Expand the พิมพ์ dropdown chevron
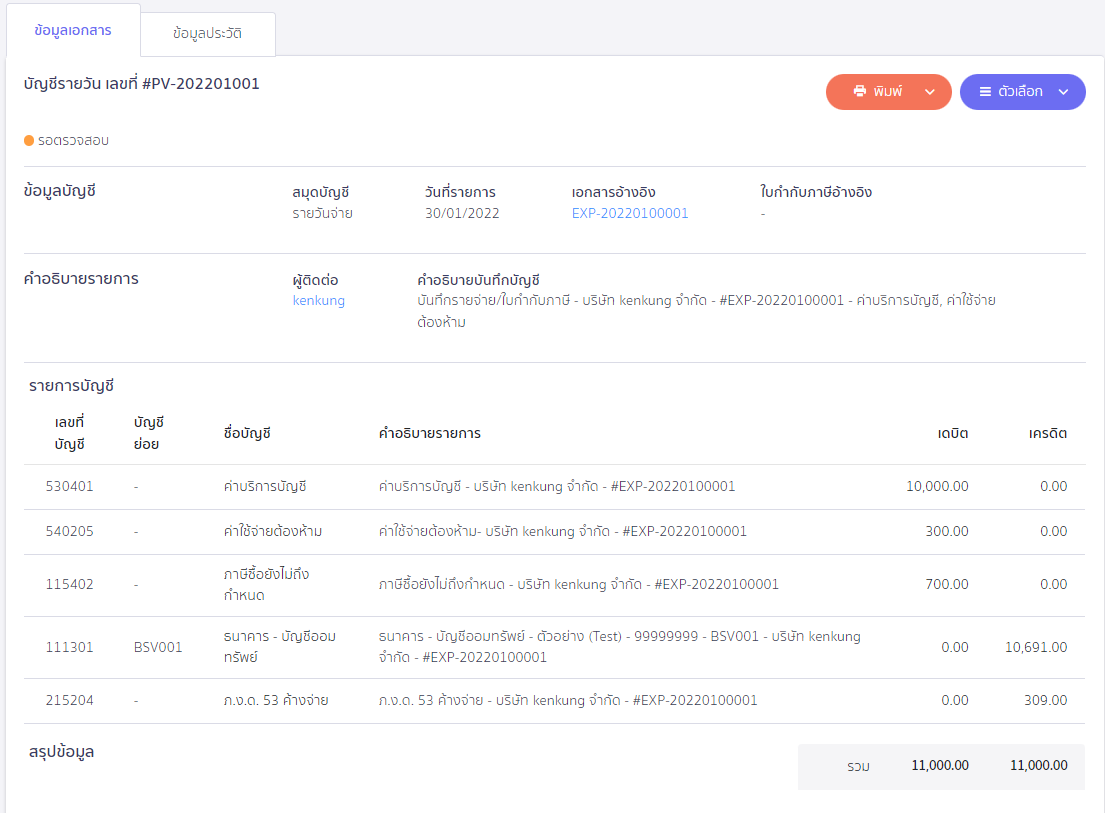 pos(930,92)
